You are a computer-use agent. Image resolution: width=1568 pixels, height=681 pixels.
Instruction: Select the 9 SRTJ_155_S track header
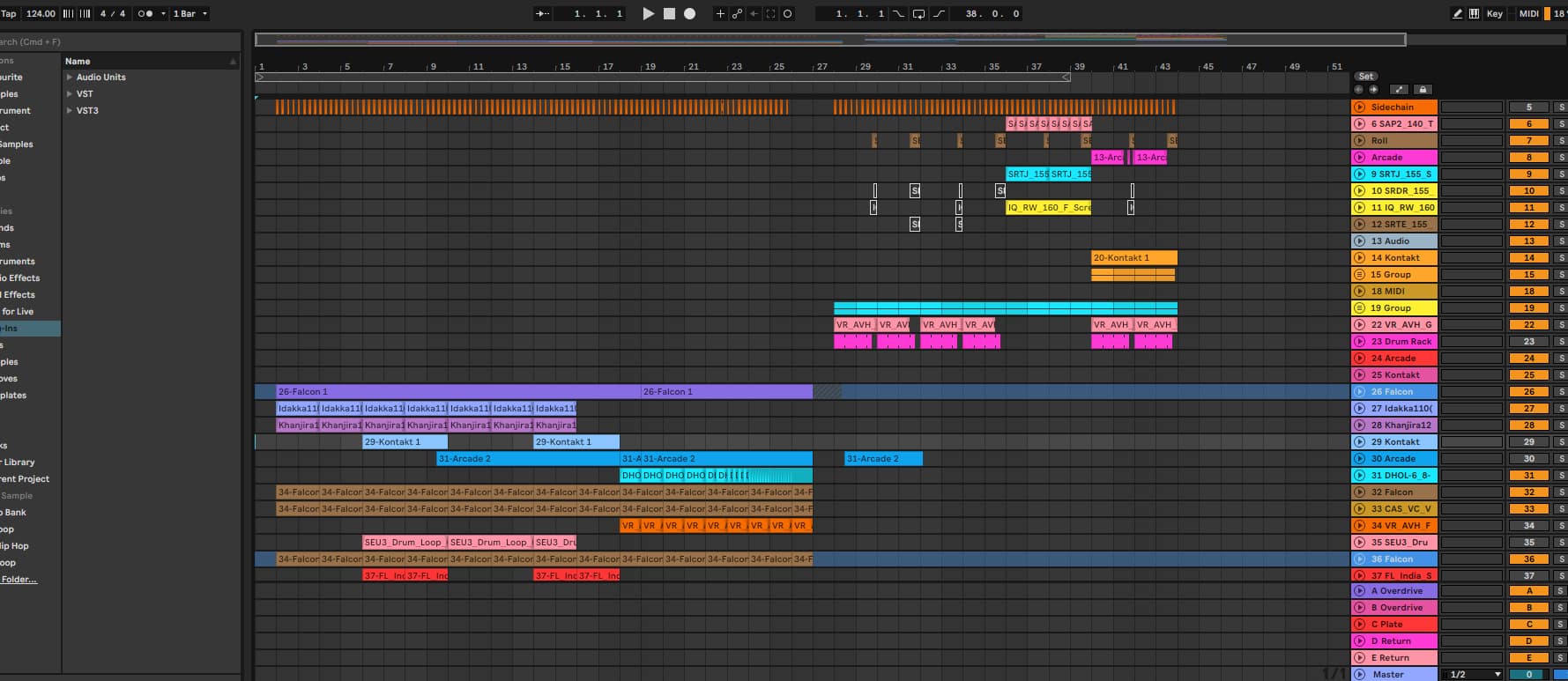[x=1393, y=174]
